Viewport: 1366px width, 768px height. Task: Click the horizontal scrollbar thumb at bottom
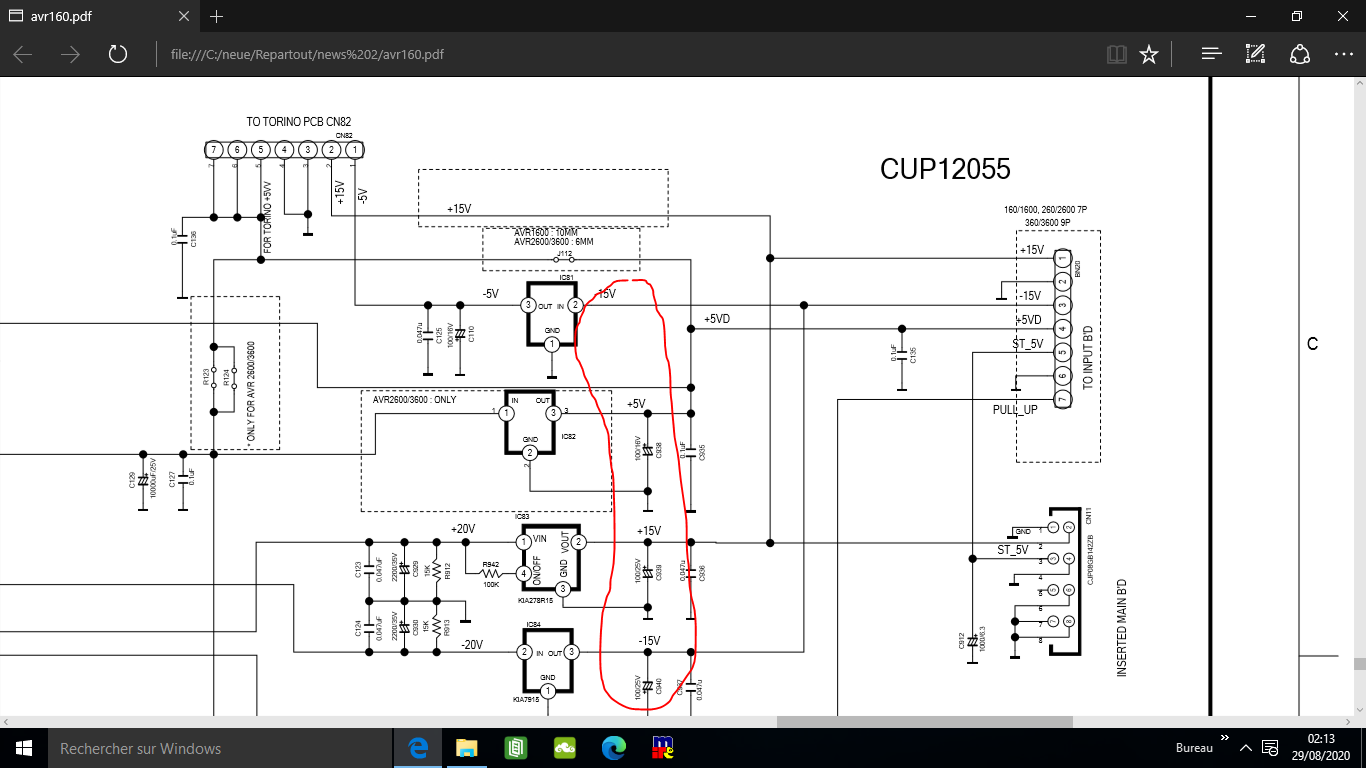pos(925,721)
